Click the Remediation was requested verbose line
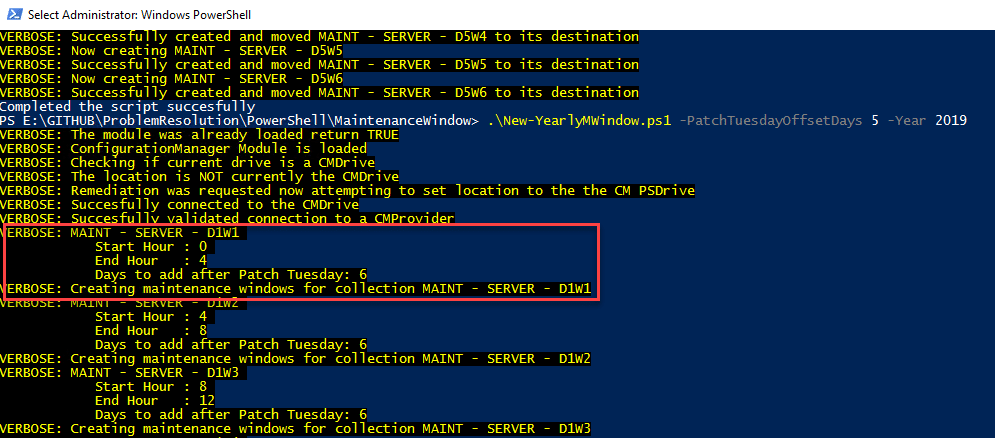 pos(348,190)
